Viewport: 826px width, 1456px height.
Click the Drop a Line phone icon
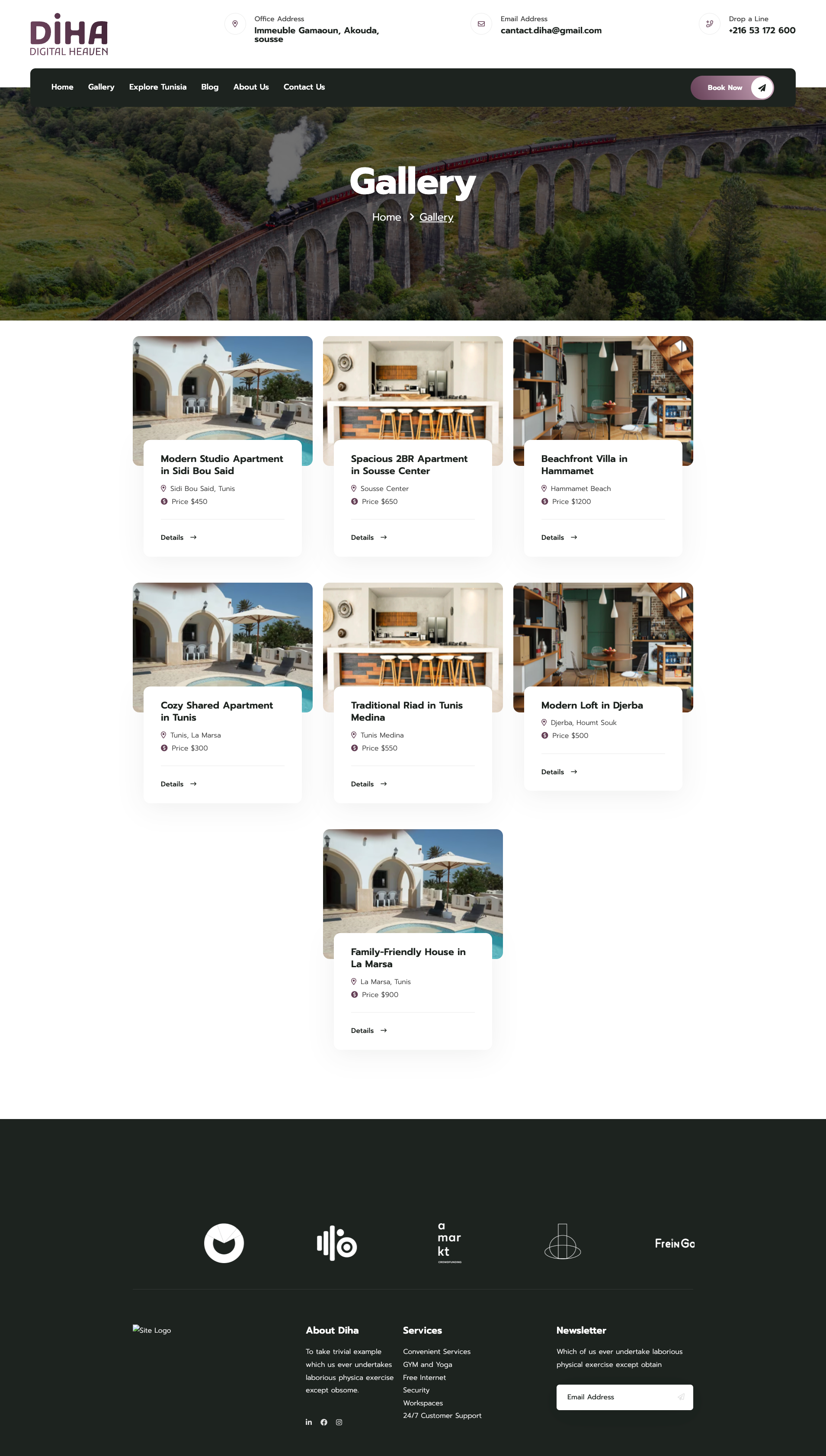coord(709,24)
